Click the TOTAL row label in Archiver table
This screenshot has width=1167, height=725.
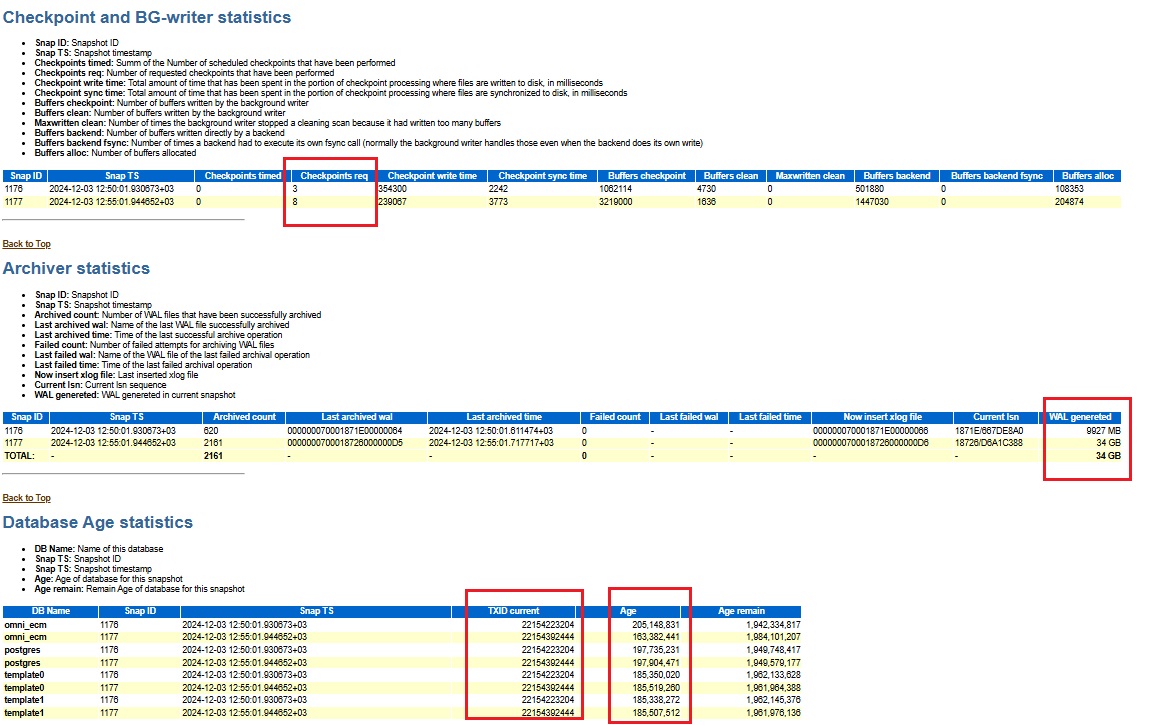[x=20, y=455]
